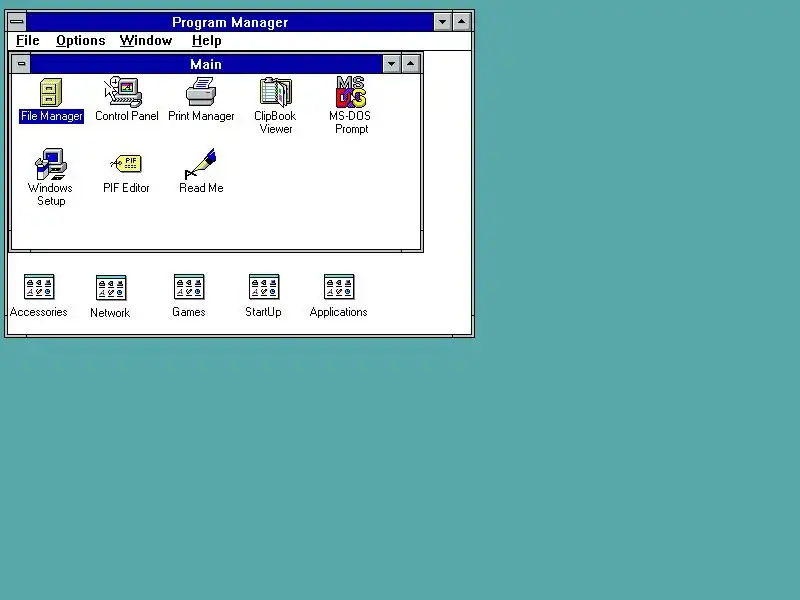Open Program Manager control-menu box
The width and height of the screenshot is (800, 600).
click(17, 22)
